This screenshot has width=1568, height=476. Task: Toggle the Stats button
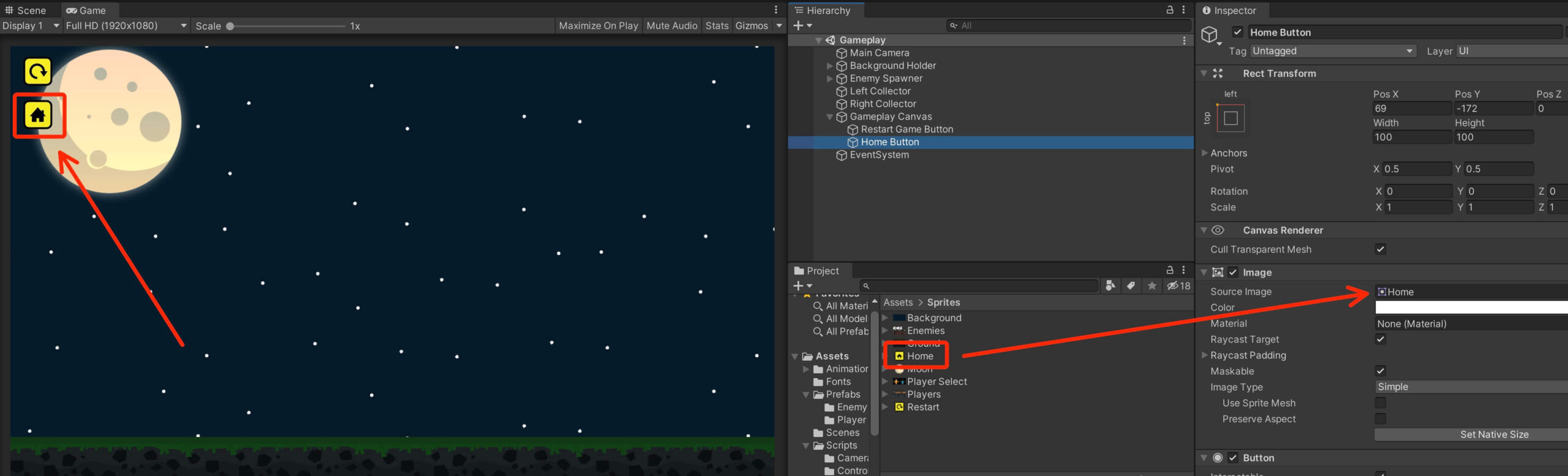click(x=717, y=26)
